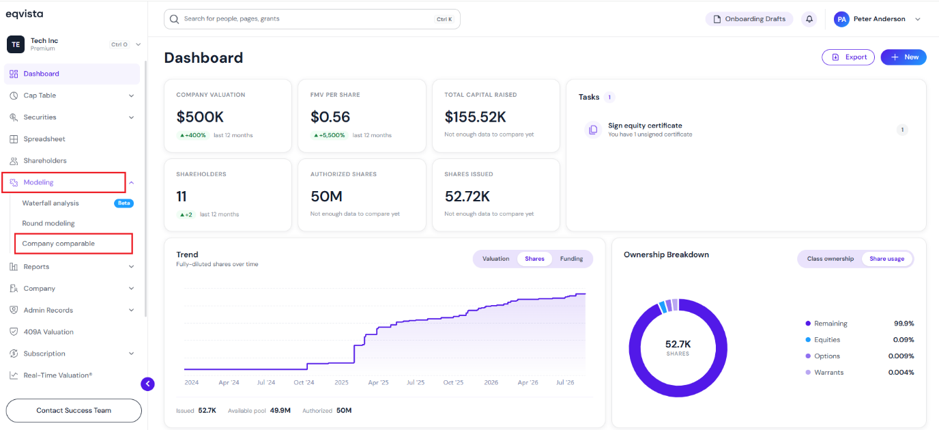The width and height of the screenshot is (939, 430).
Task: Click the Admin Records shield icon
Action: click(14, 310)
